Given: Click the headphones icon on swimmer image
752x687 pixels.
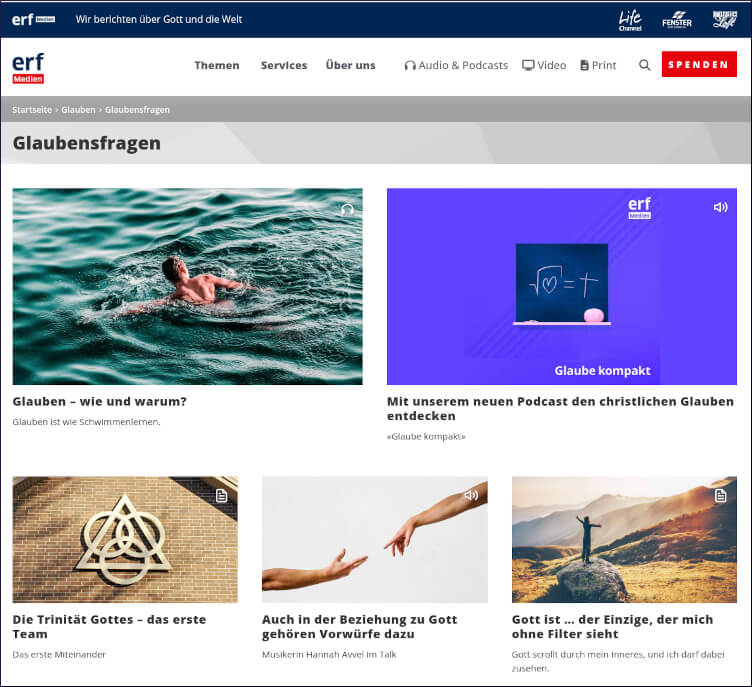Looking at the screenshot, I should [x=347, y=209].
